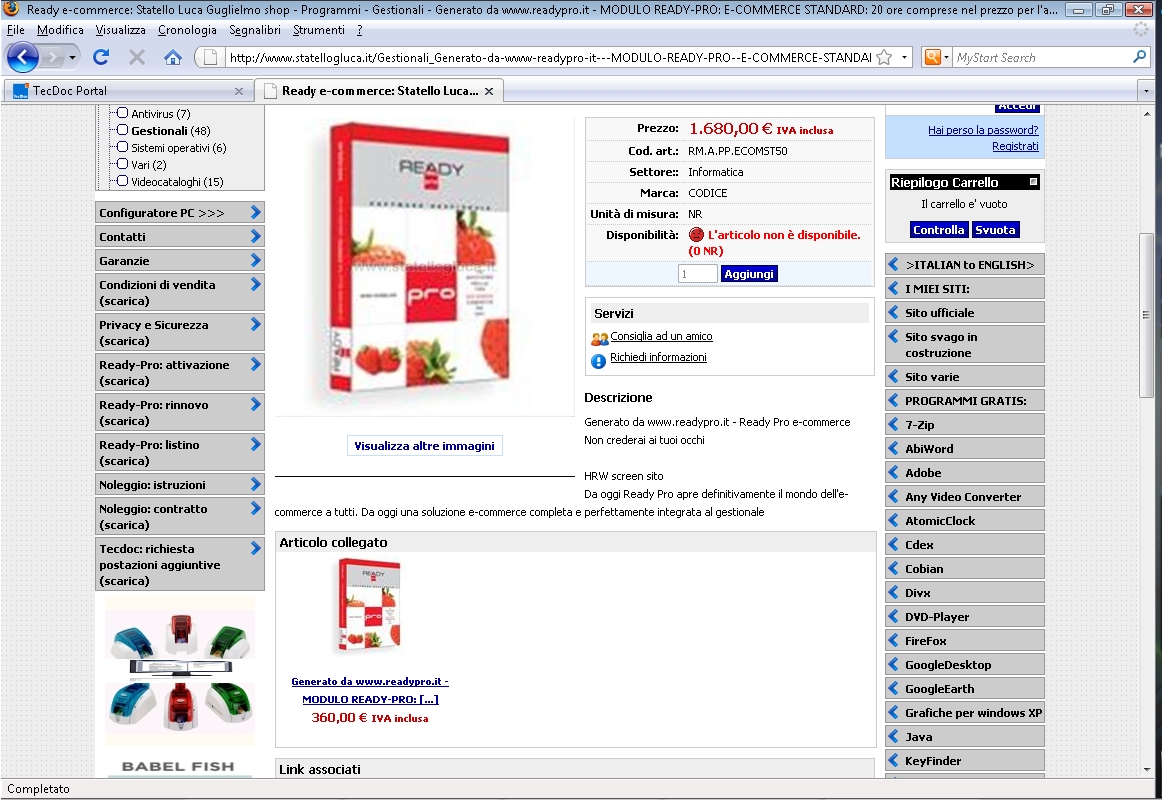Close the TecDoc Portal tab
The width and height of the screenshot is (1162, 800).
tap(239, 91)
